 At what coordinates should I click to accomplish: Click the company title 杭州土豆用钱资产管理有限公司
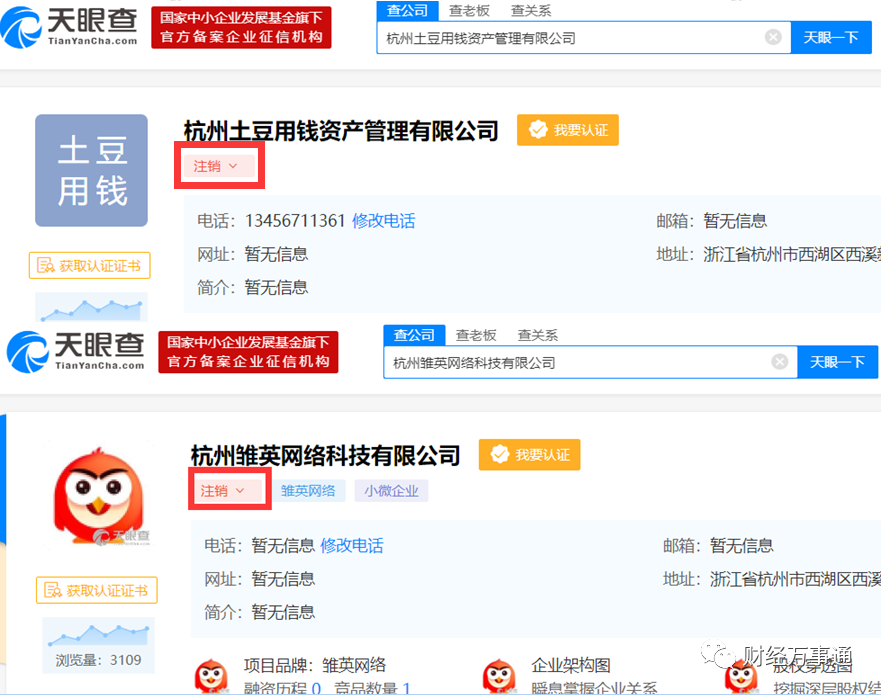(341, 131)
